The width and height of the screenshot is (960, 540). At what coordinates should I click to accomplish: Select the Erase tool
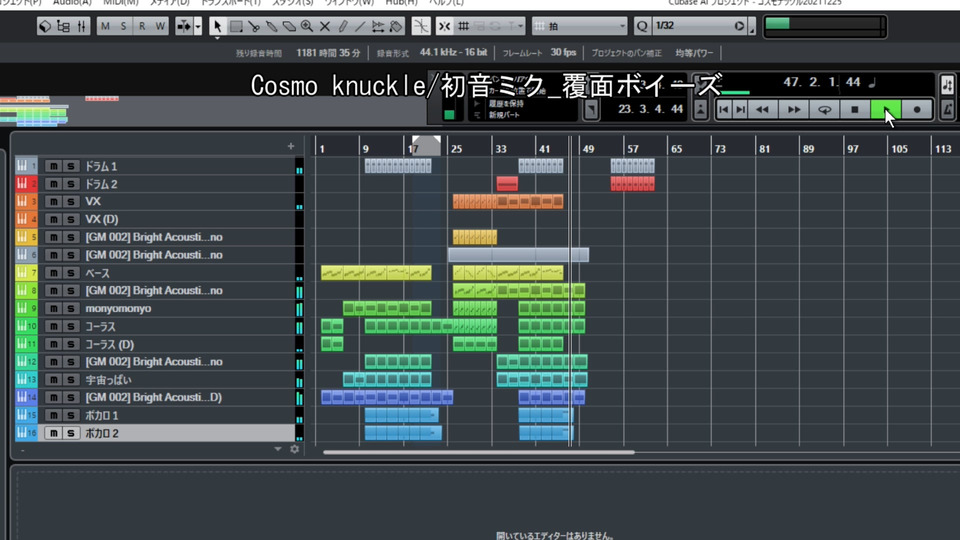click(289, 26)
